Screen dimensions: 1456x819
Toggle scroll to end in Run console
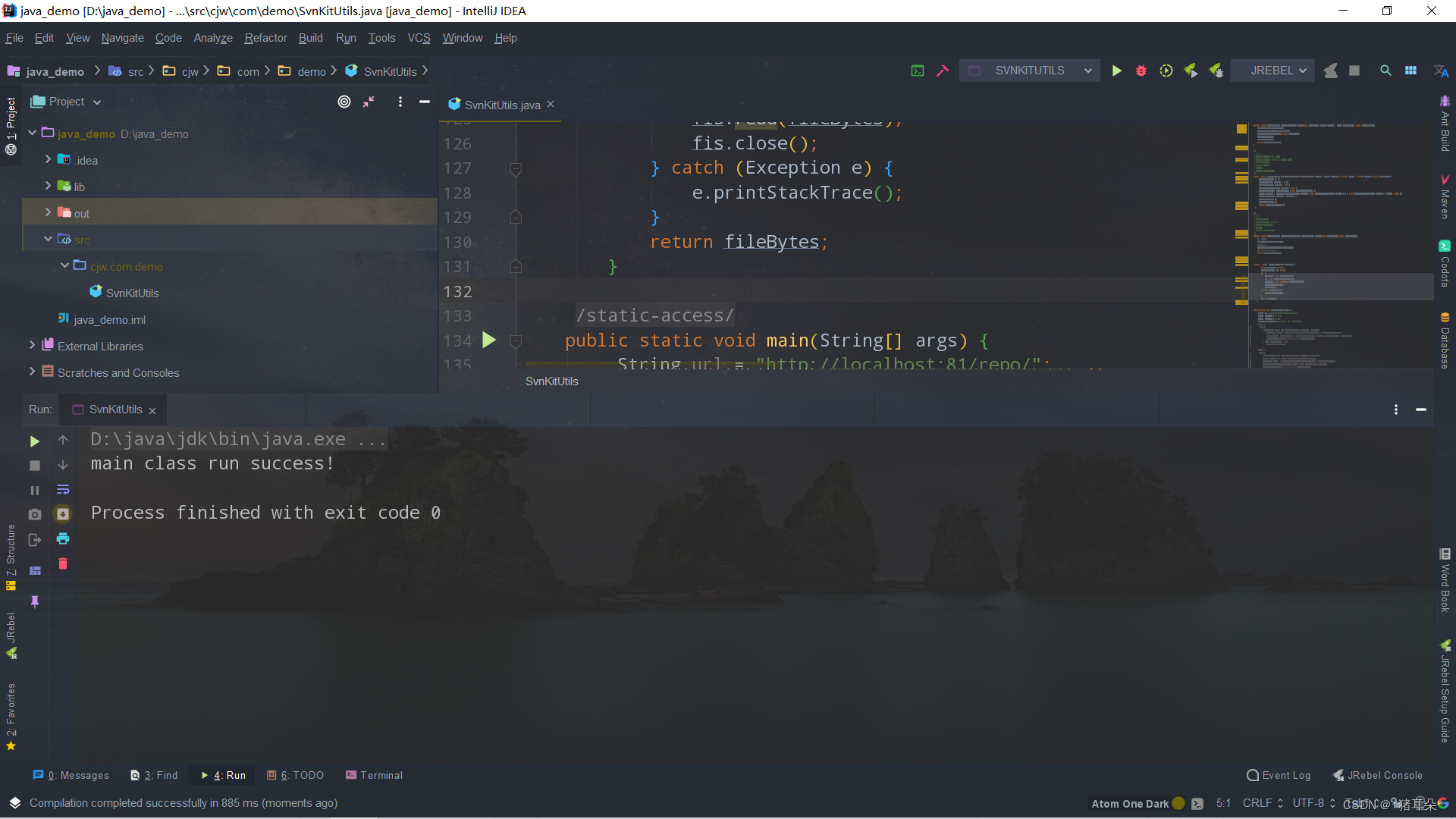coord(63,514)
